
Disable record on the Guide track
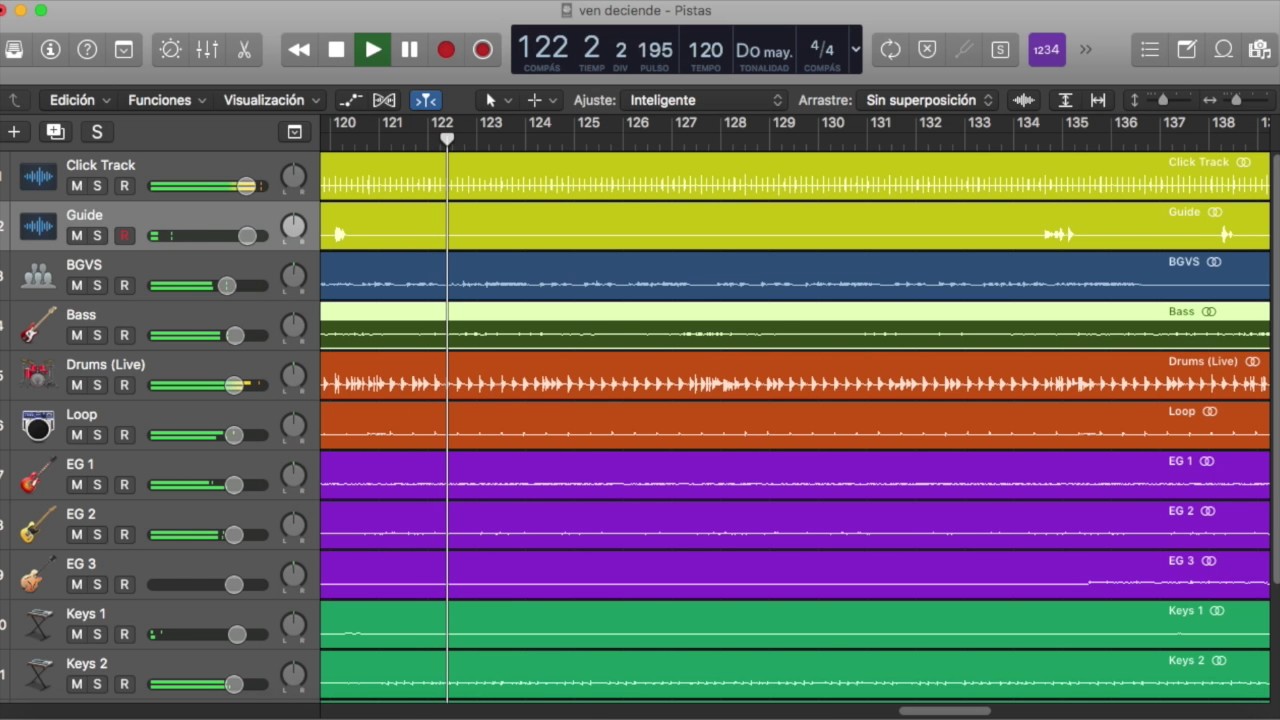124,236
